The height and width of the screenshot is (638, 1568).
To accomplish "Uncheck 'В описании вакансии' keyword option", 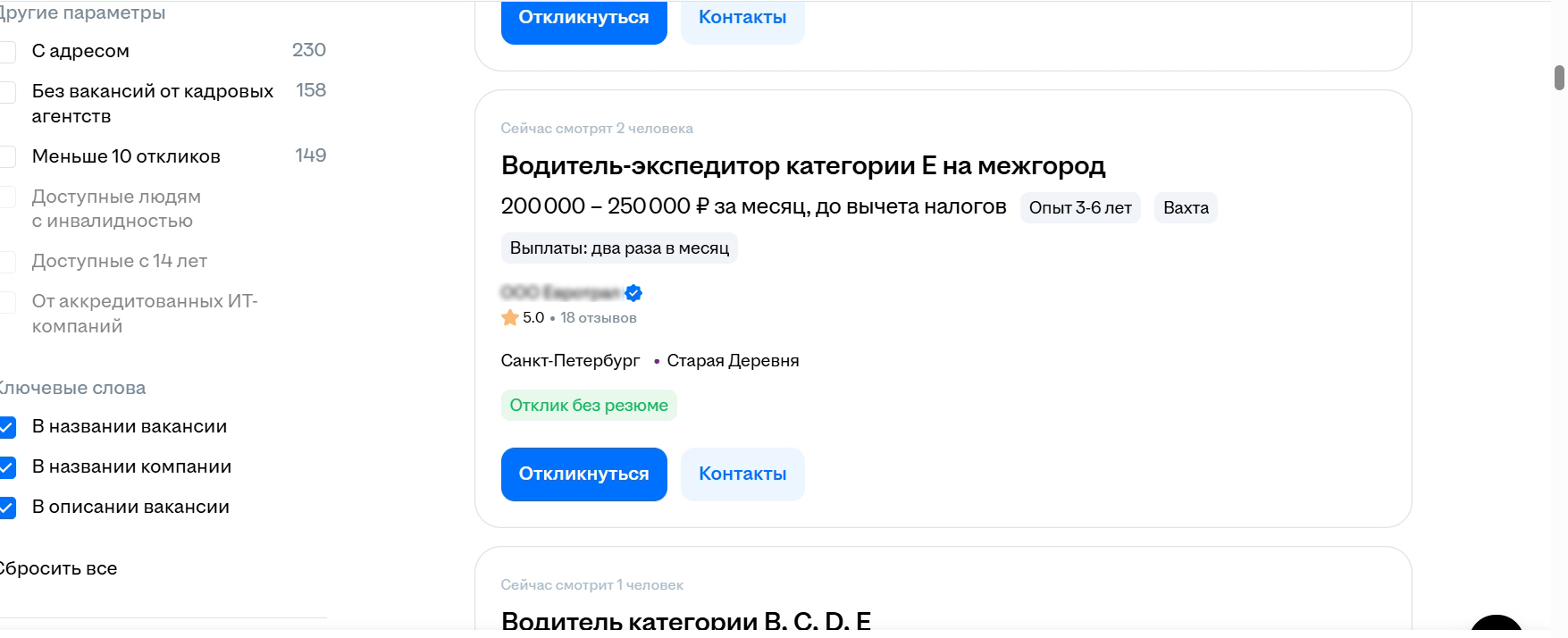I will coord(7,508).
